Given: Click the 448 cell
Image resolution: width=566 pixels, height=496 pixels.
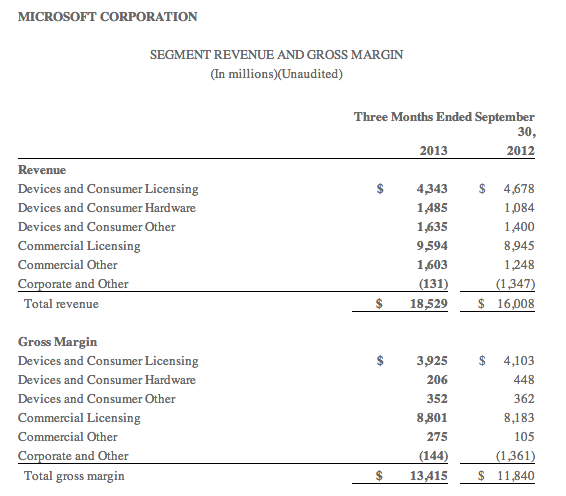Looking at the screenshot, I should pos(524,380).
